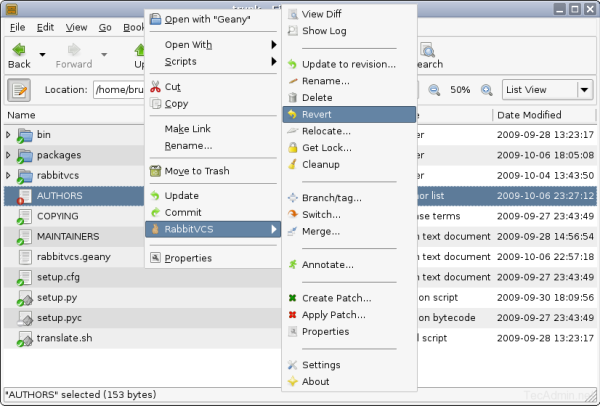
Task: Click the zoom in magnifier icon
Action: coord(486,89)
